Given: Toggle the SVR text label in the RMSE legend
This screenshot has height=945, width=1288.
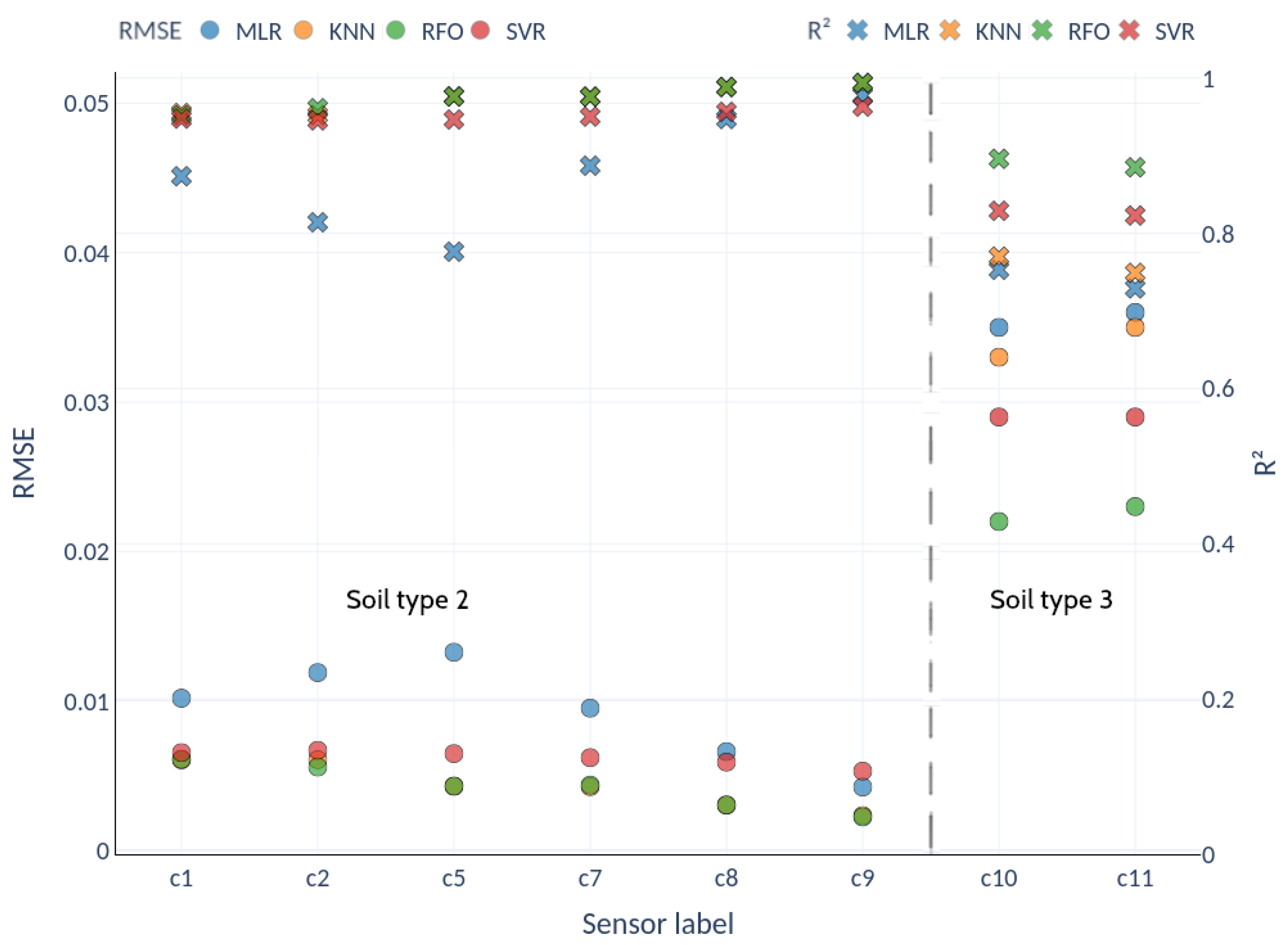Looking at the screenshot, I should pos(525,31).
